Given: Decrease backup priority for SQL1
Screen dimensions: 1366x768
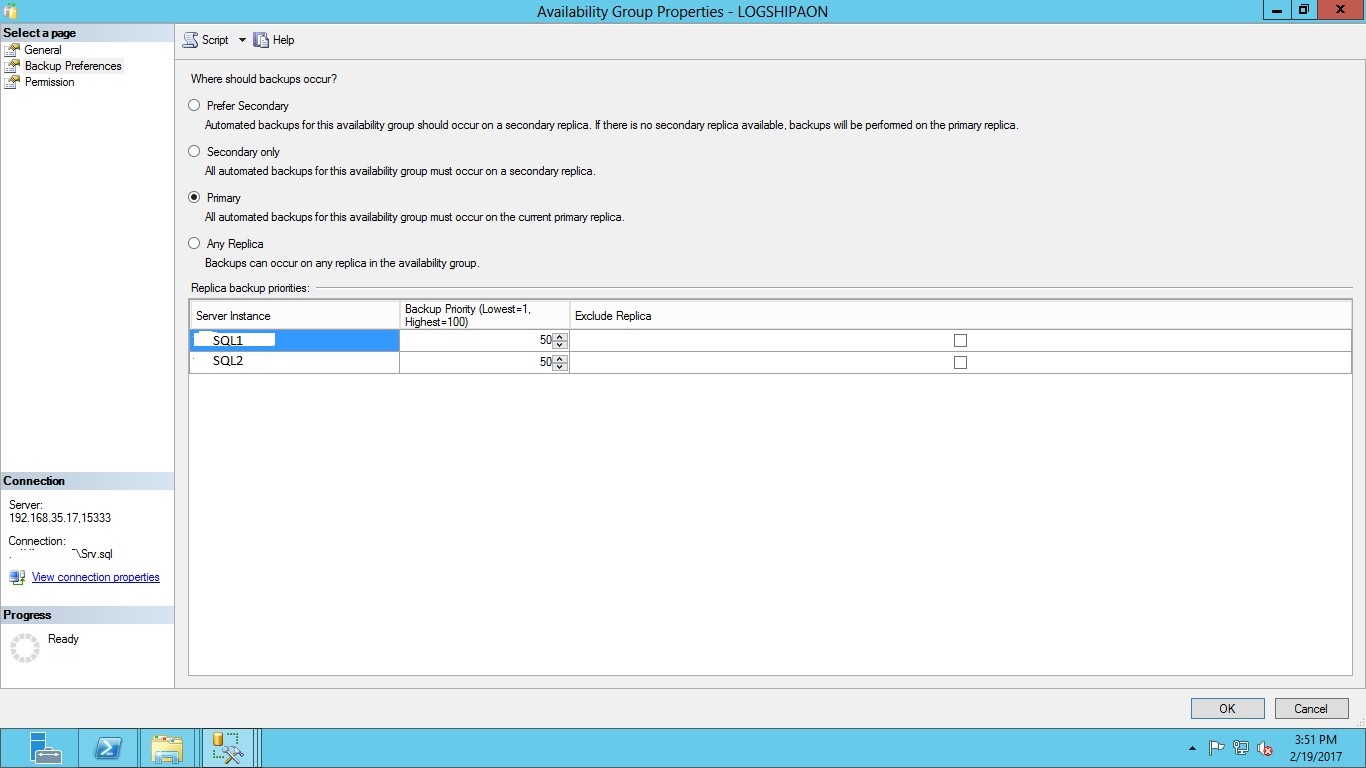Looking at the screenshot, I should pos(560,345).
